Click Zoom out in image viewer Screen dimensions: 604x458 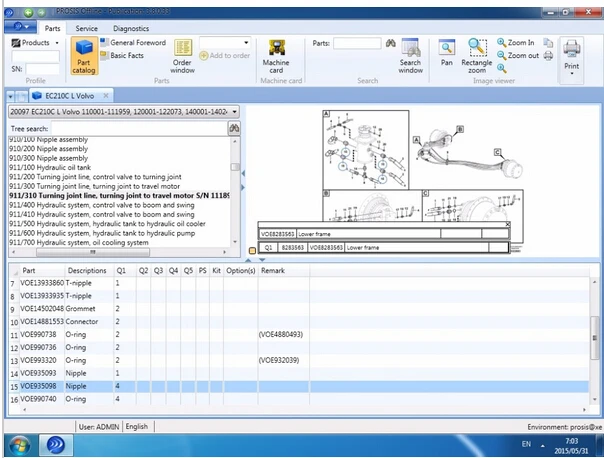[518, 55]
